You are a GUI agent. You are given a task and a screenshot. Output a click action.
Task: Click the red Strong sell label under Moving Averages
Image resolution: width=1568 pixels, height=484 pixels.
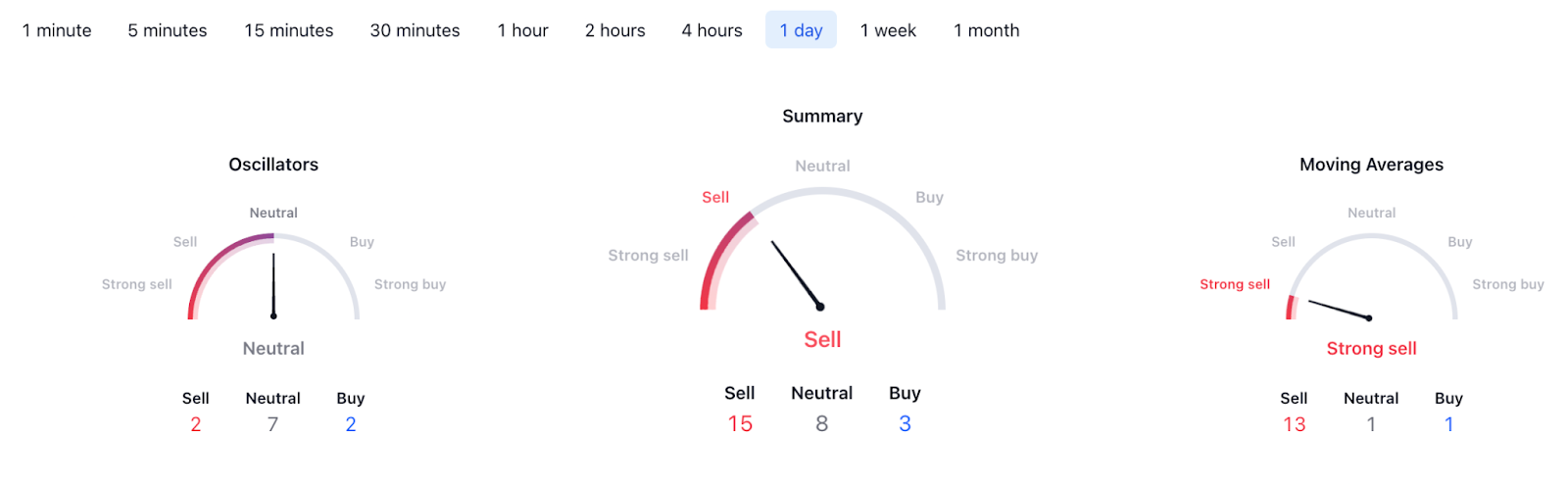[x=1371, y=349]
